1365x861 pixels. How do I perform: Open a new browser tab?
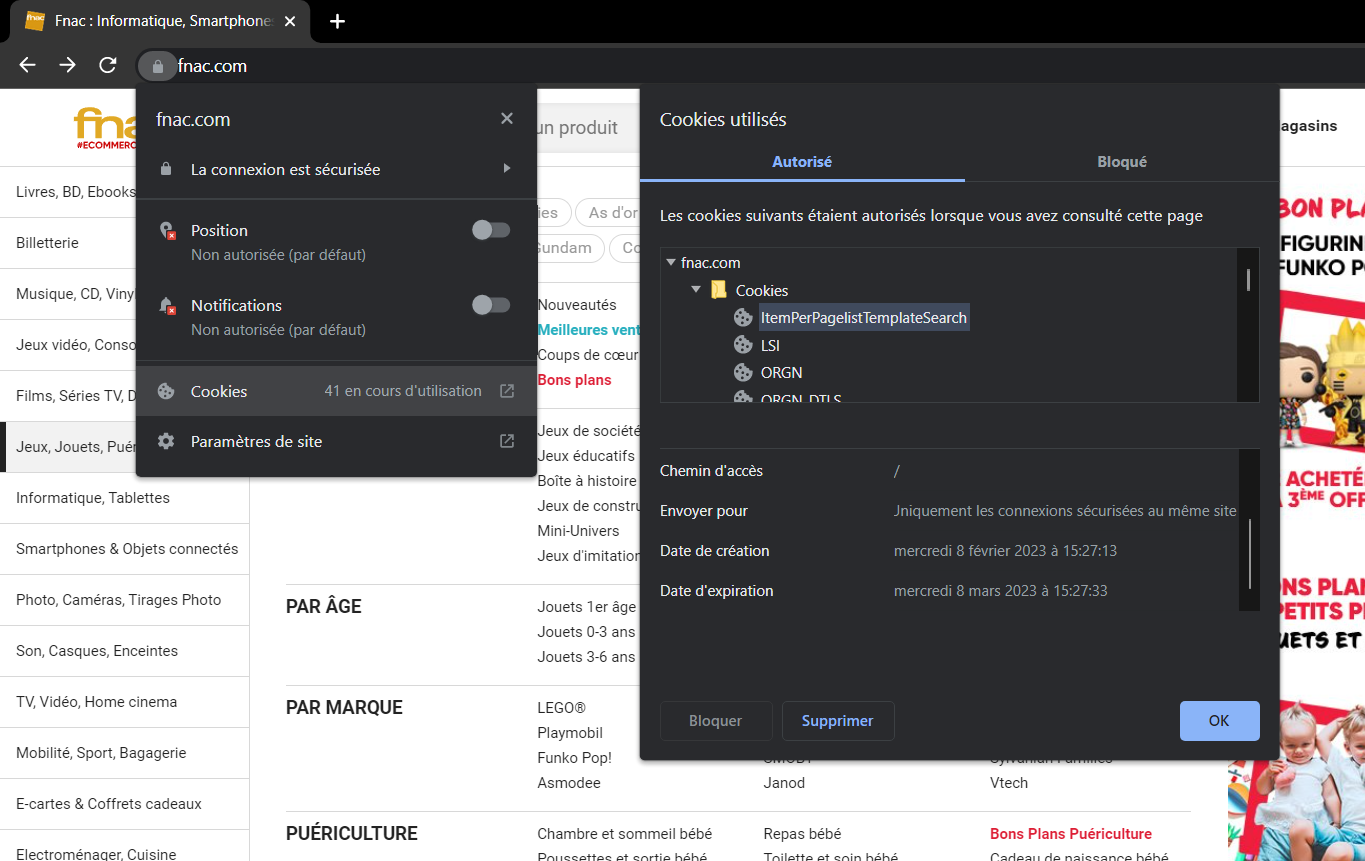[337, 21]
